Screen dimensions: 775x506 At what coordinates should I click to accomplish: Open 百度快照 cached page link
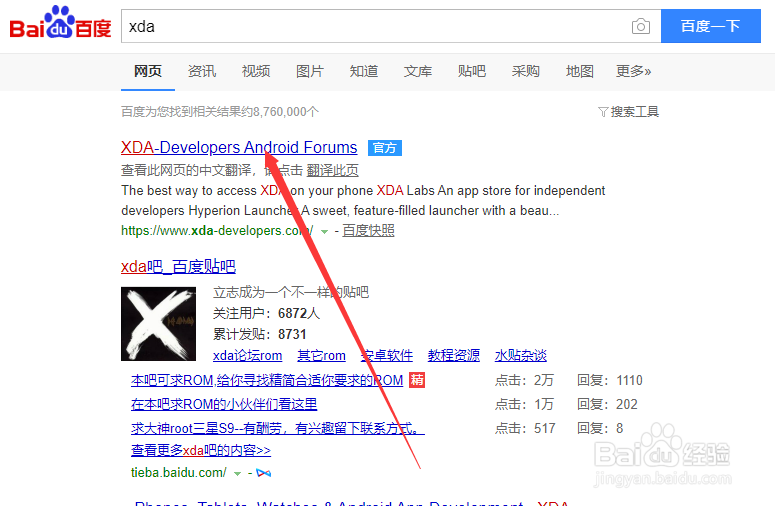pyautogui.click(x=368, y=231)
